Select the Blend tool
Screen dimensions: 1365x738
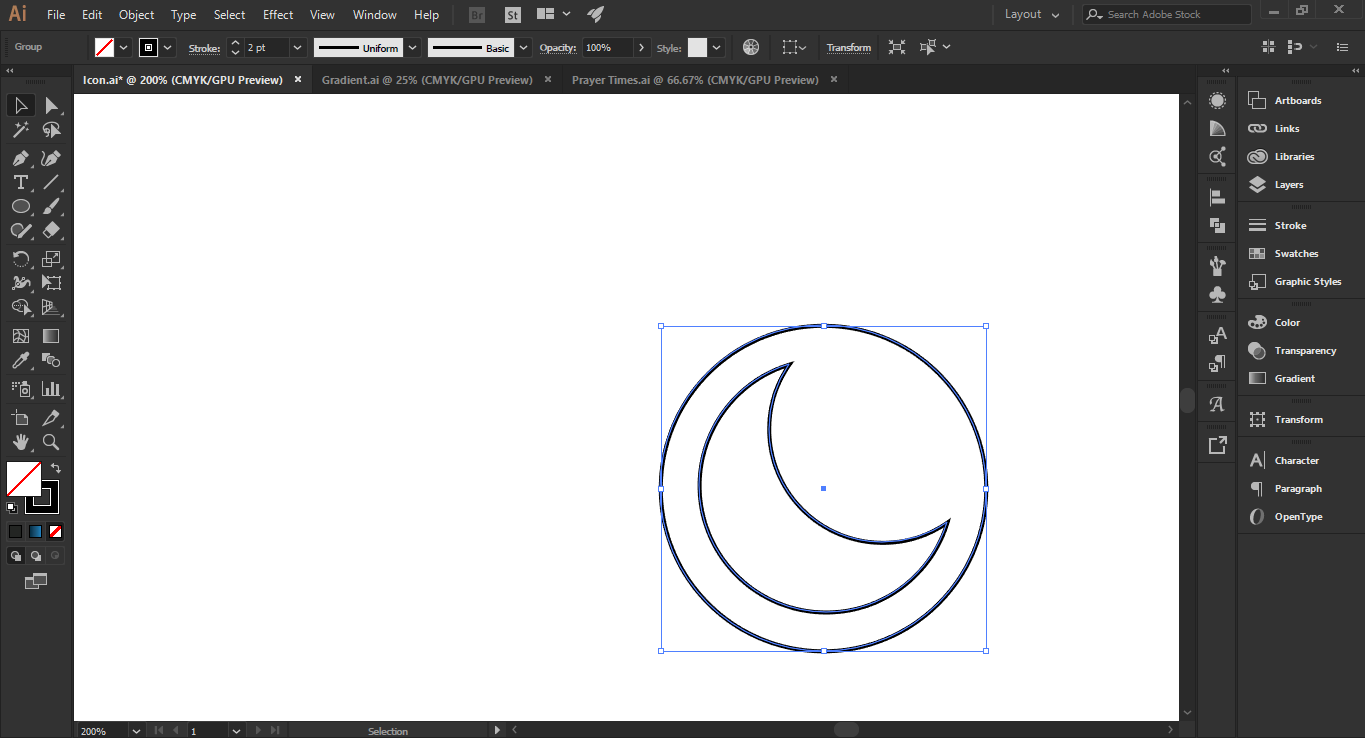51,360
